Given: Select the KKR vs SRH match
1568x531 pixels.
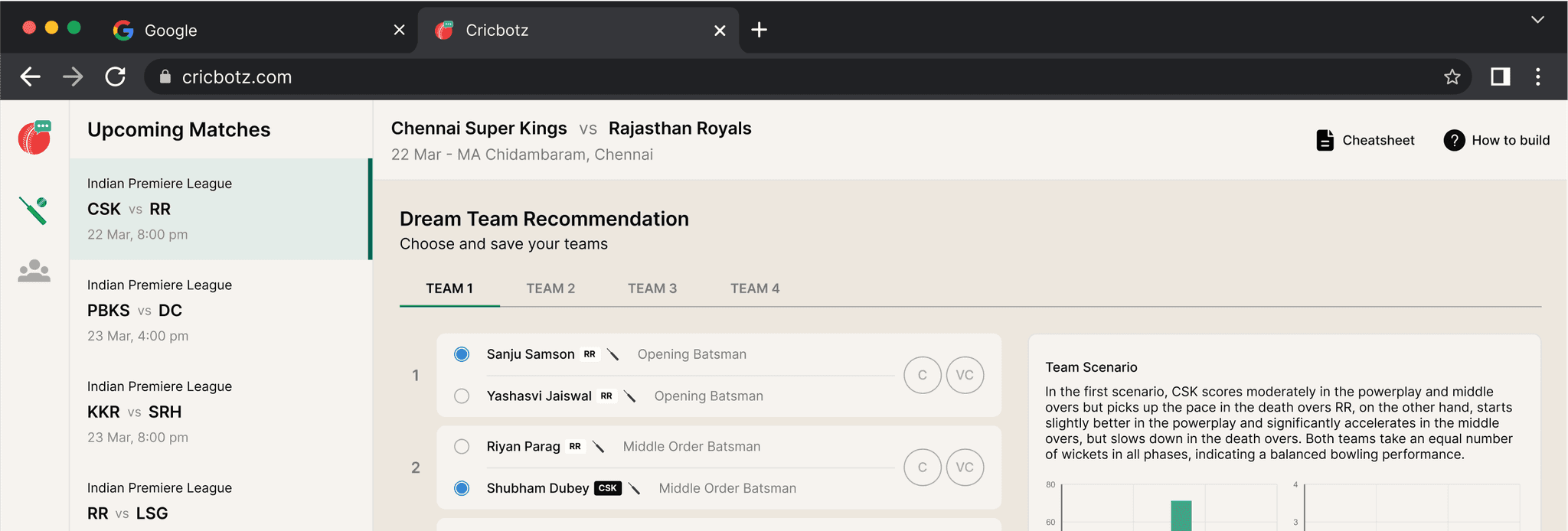Looking at the screenshot, I should pyautogui.click(x=220, y=412).
